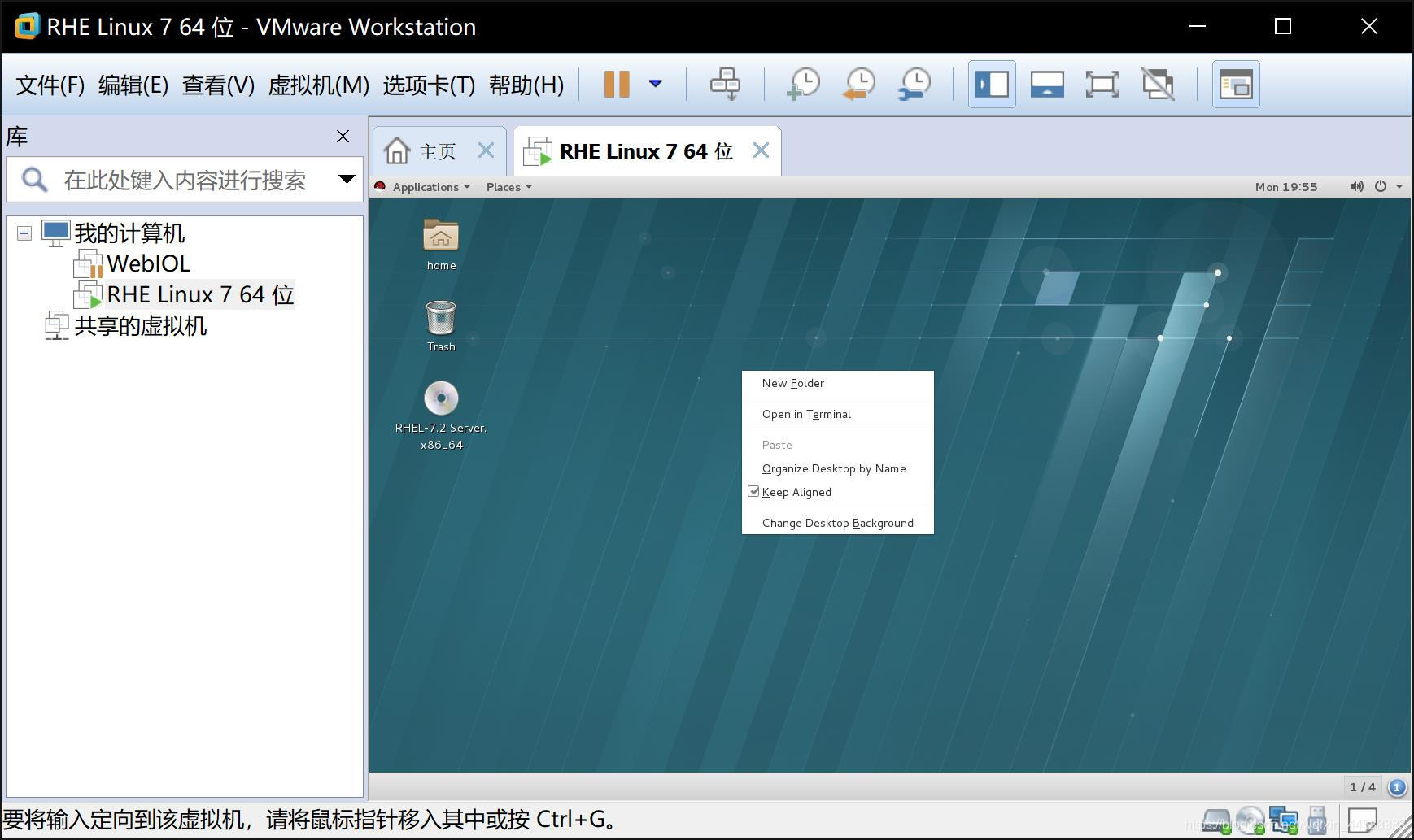
Task: Click the Red Hat logo in Applications menu
Action: (x=380, y=186)
